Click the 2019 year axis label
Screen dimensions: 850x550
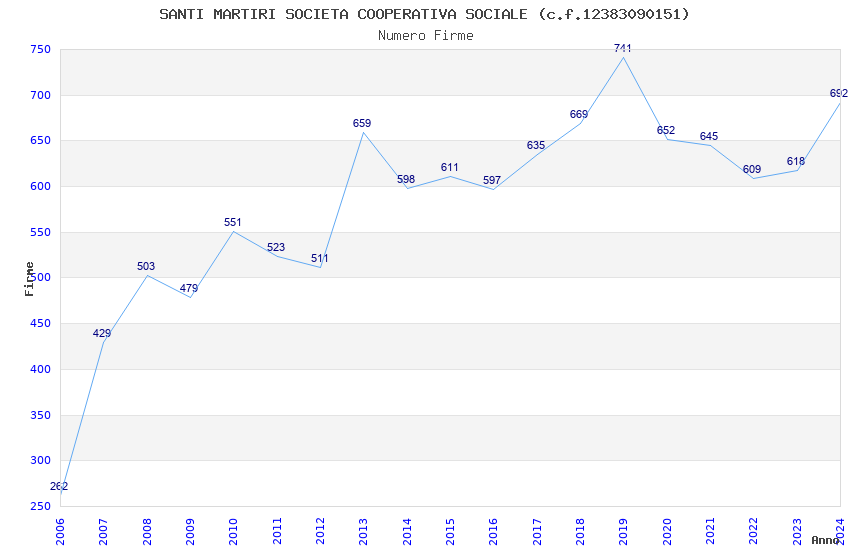click(623, 531)
